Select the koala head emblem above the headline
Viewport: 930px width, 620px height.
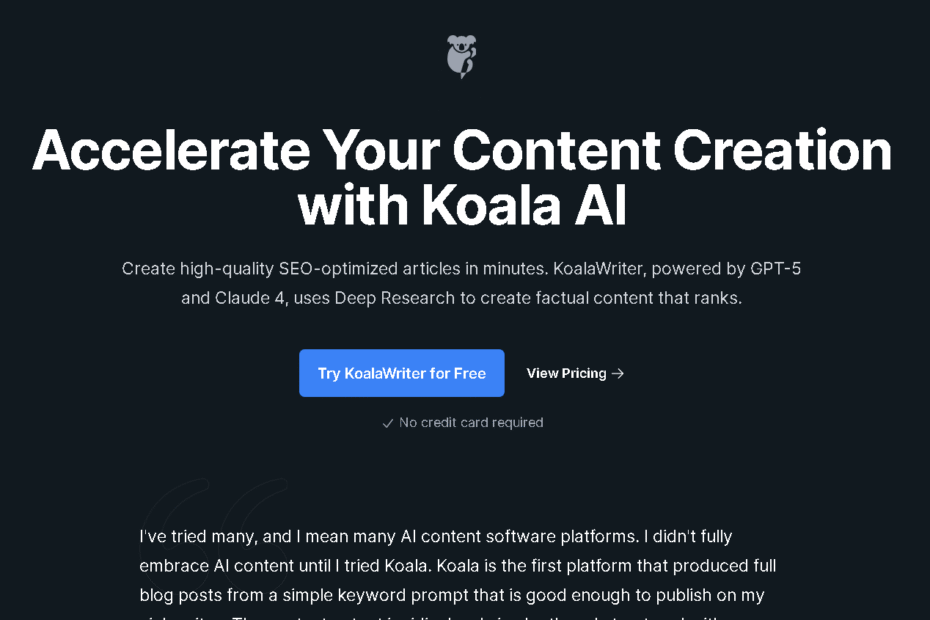[x=462, y=56]
